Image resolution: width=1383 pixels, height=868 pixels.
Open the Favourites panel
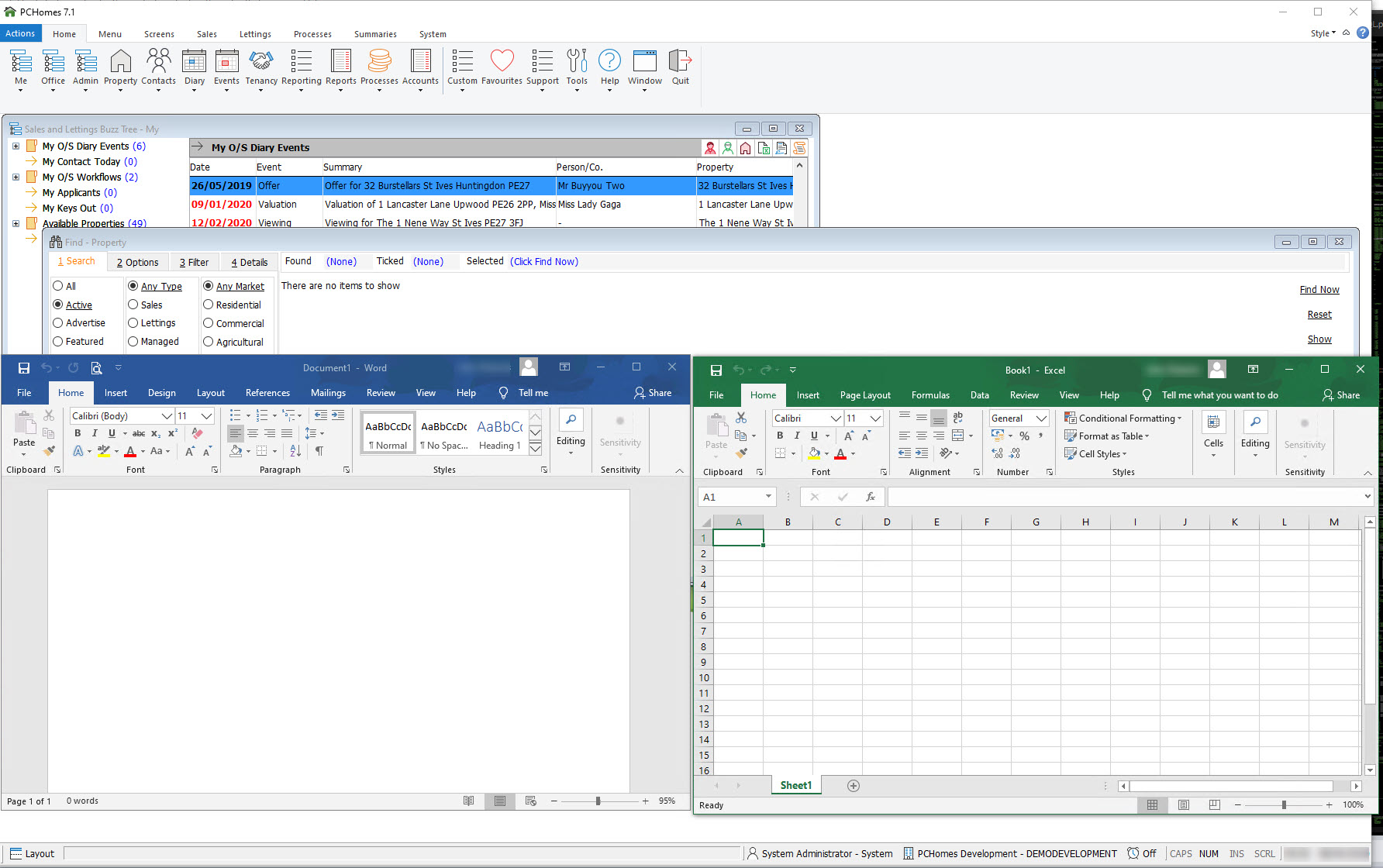tap(502, 70)
